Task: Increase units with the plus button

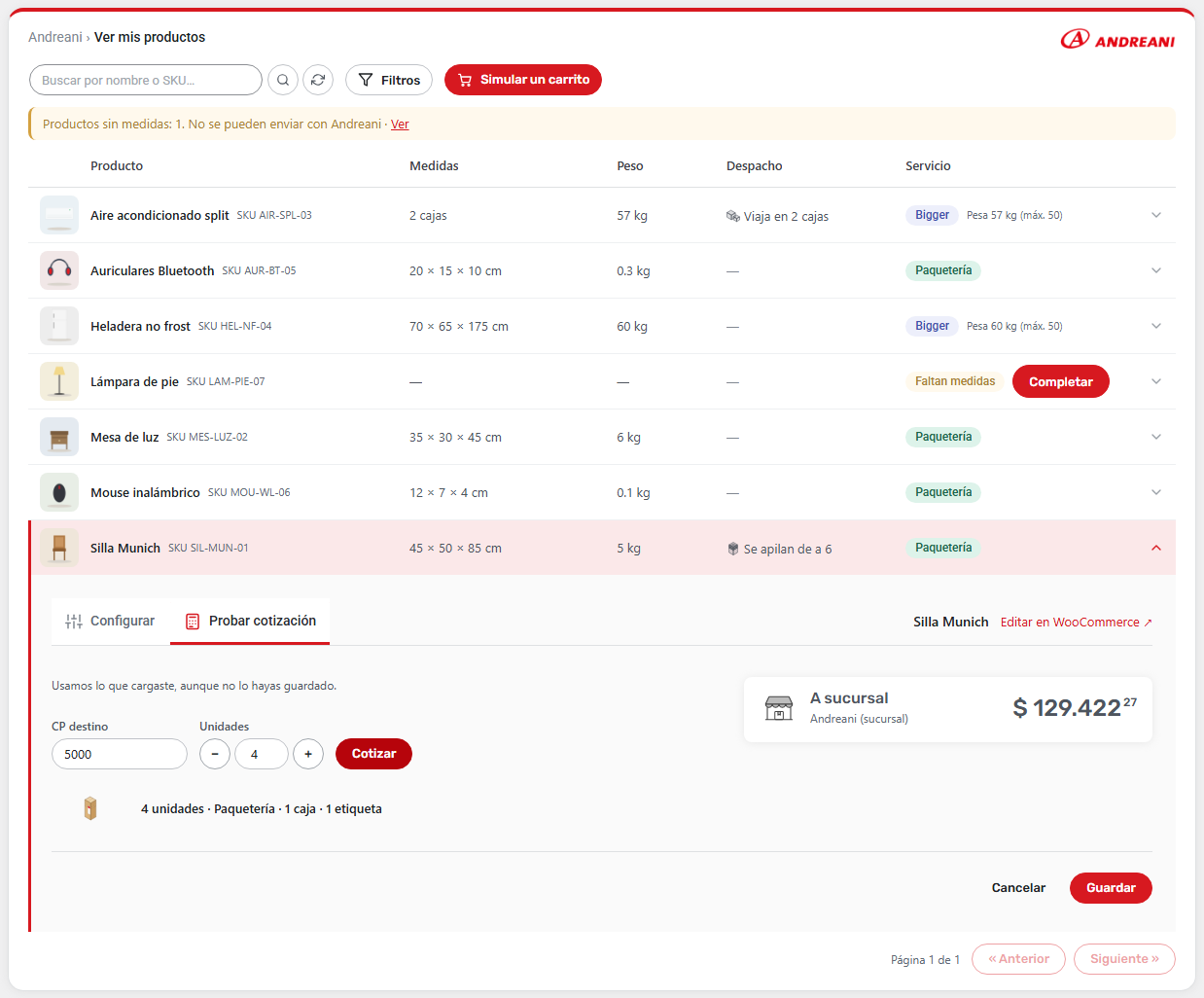Action: [x=308, y=754]
